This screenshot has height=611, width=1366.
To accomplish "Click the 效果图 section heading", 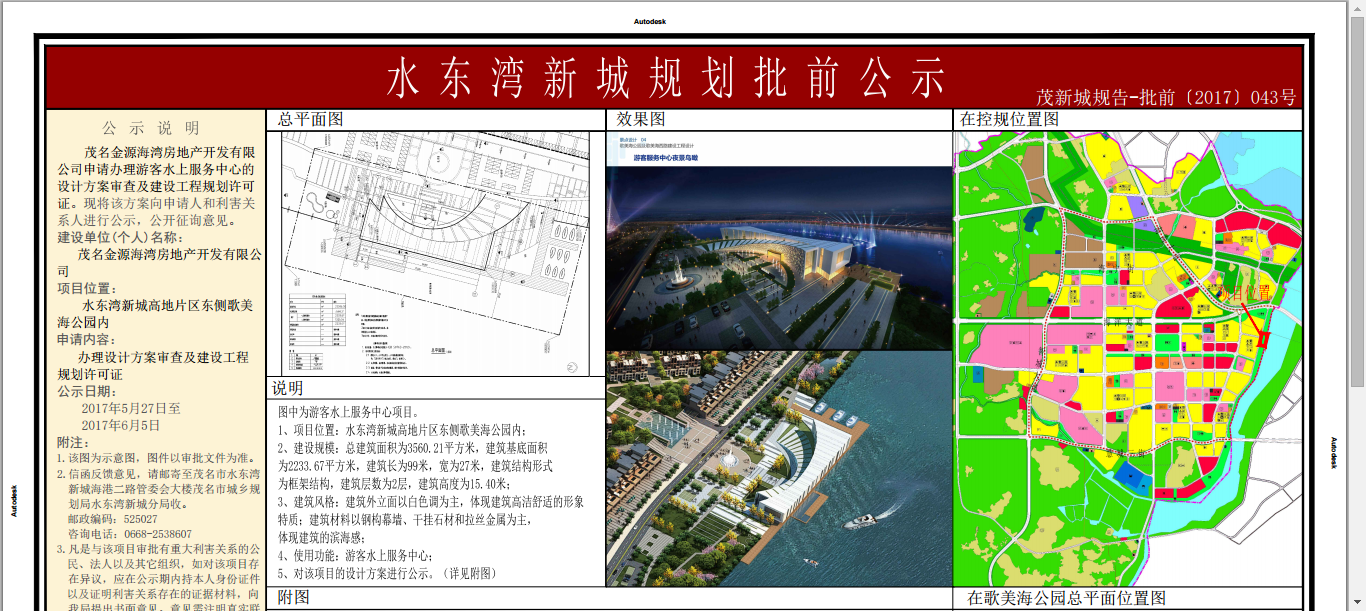I will pos(641,120).
